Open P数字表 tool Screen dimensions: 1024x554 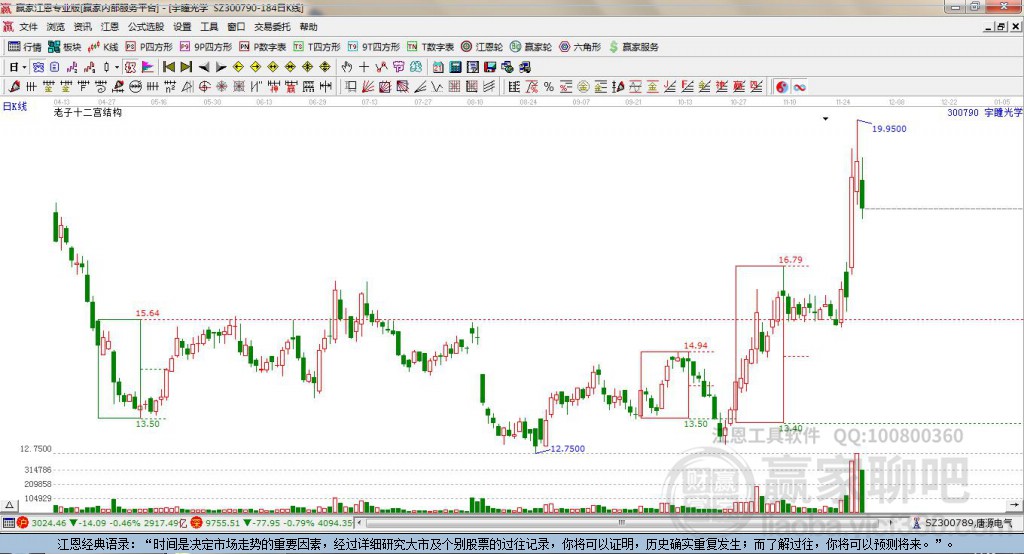click(263, 47)
